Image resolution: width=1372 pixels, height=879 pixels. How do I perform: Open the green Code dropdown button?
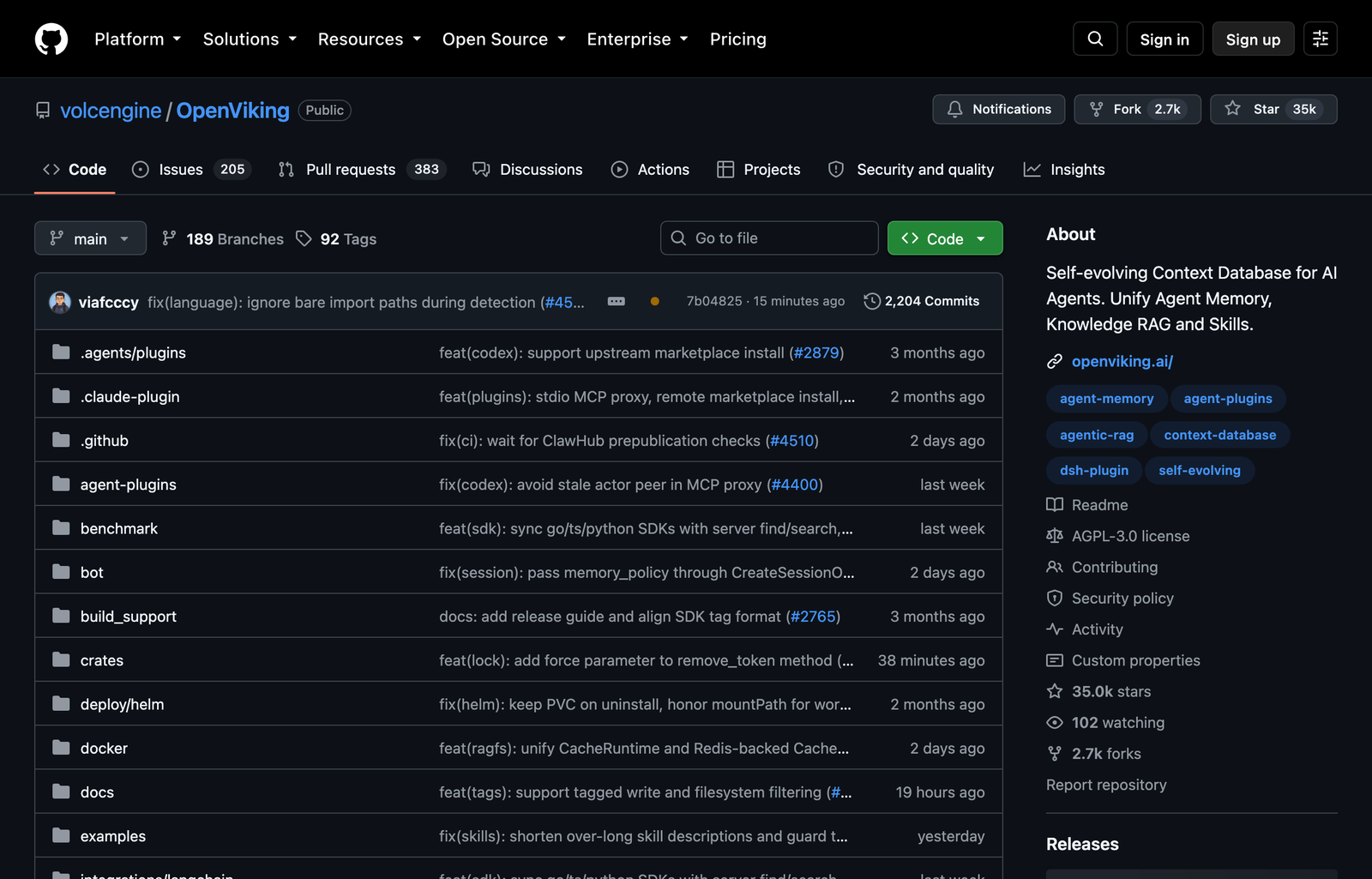(x=945, y=238)
